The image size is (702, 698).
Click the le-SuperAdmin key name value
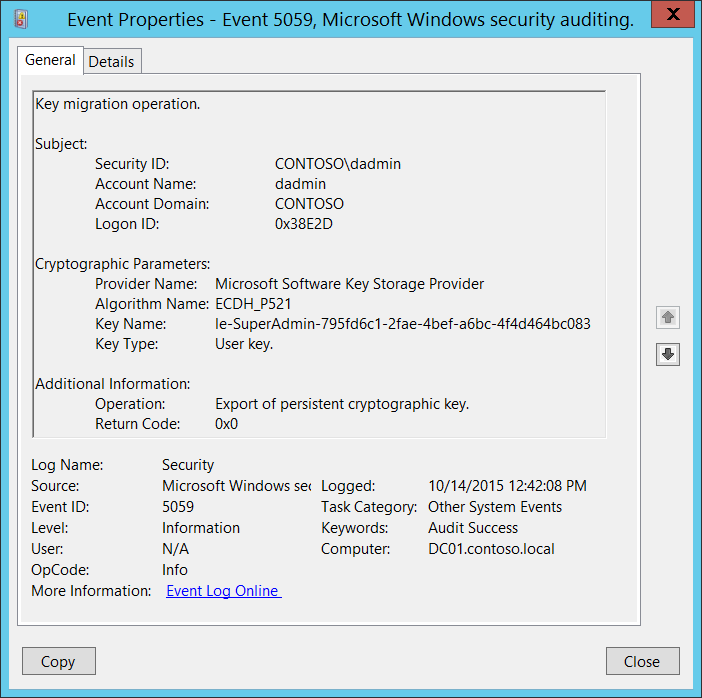tap(402, 324)
